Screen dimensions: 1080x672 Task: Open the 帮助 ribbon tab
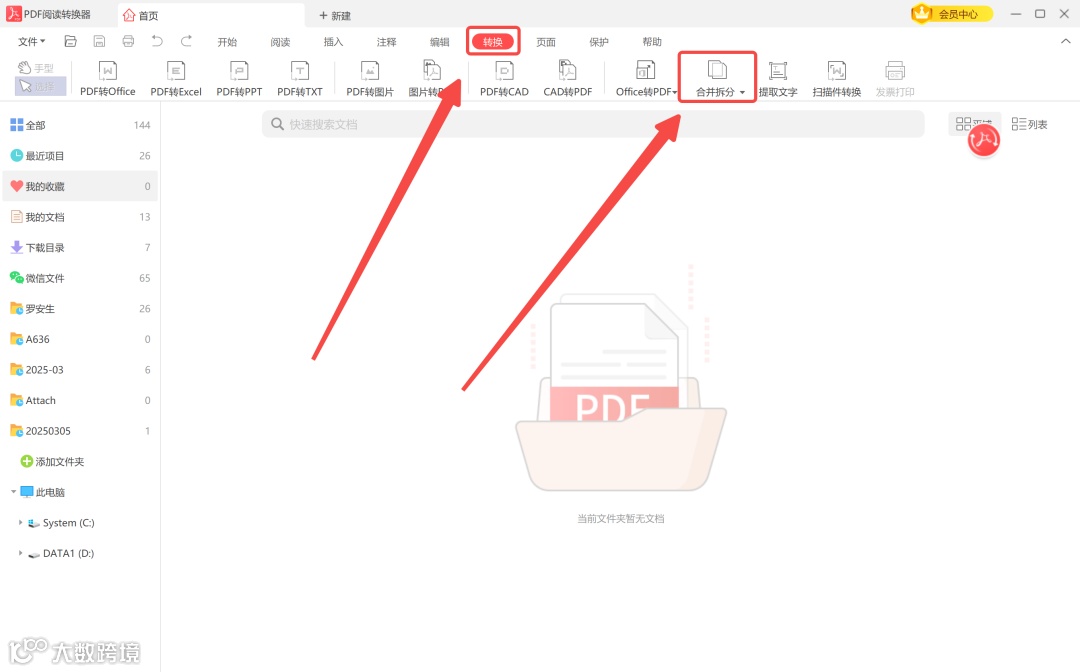(x=652, y=42)
